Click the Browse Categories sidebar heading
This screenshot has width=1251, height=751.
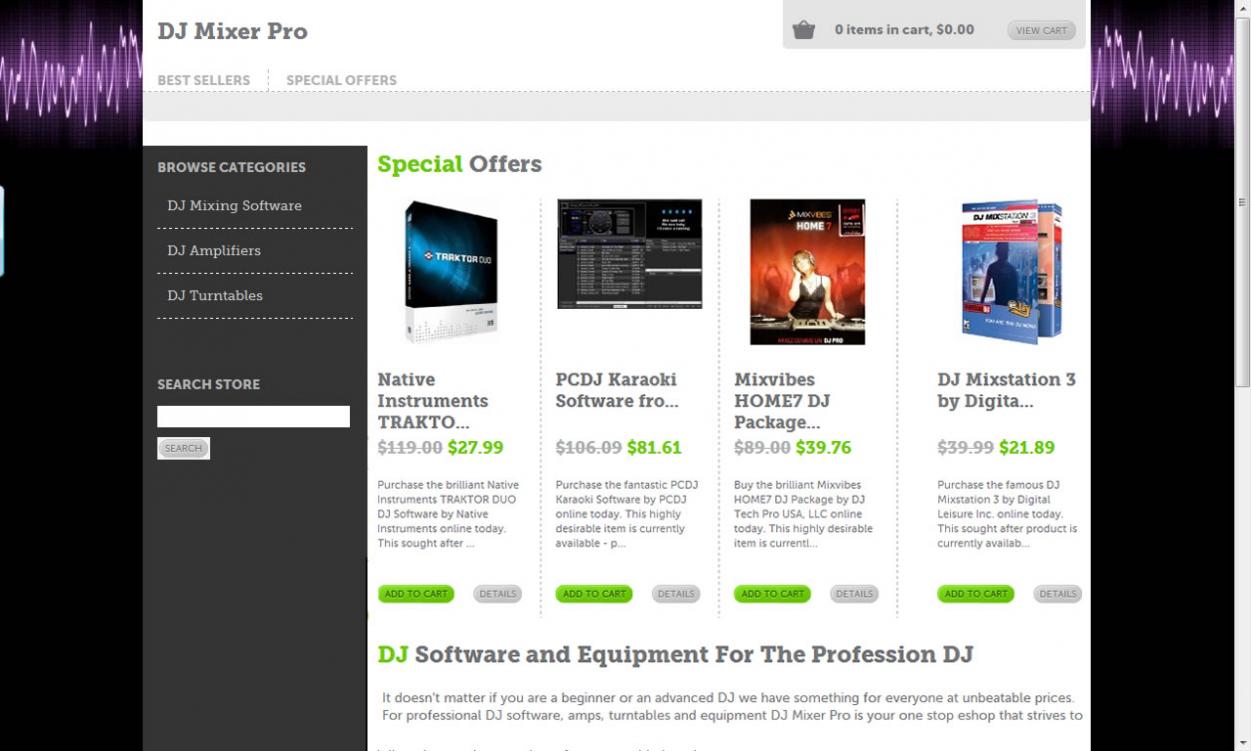point(231,167)
